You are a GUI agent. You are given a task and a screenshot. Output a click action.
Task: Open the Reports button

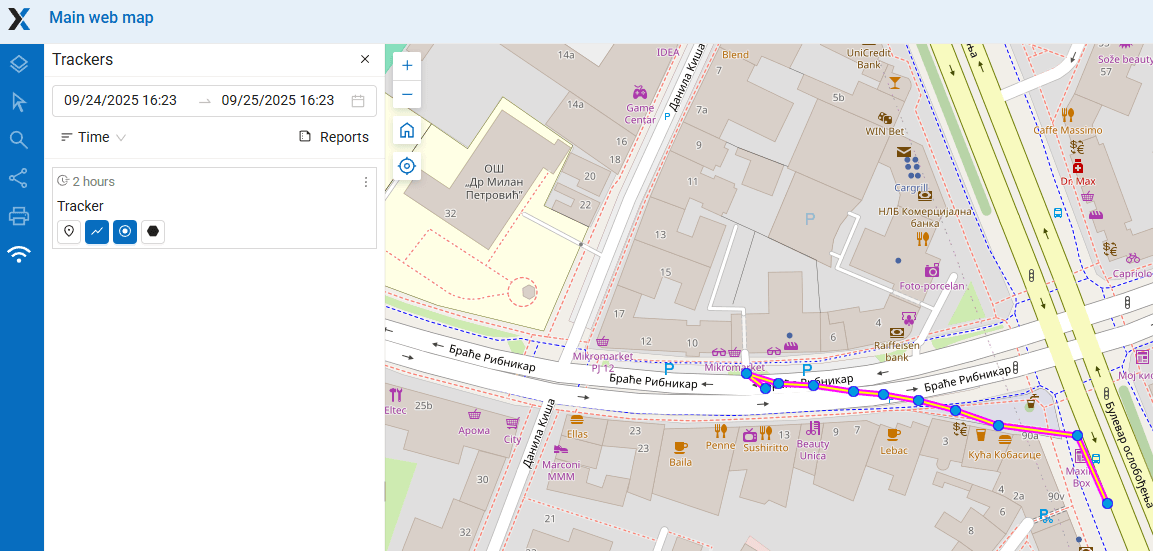pos(334,137)
